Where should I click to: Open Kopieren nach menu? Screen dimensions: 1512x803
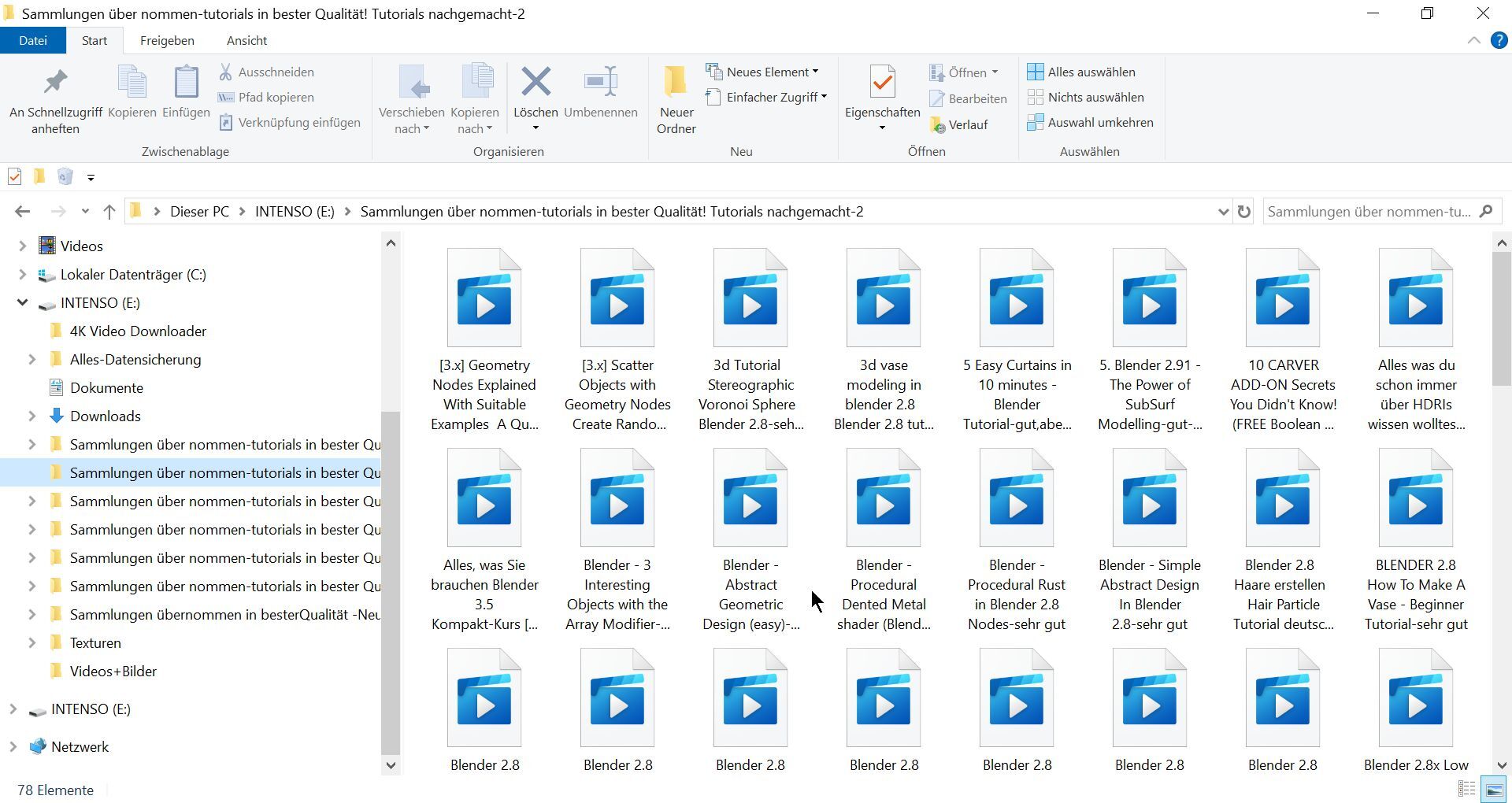click(x=475, y=99)
